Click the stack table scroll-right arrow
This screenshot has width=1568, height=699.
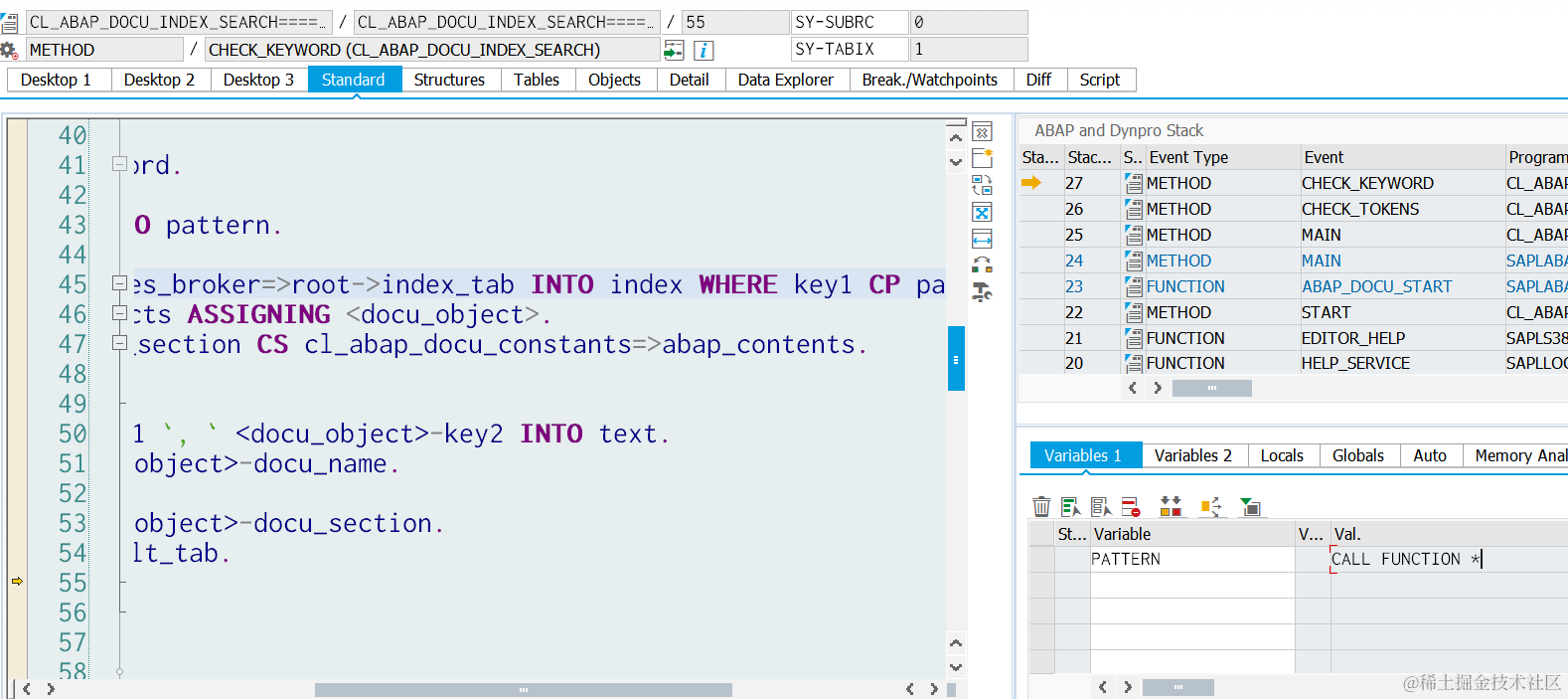(1158, 388)
